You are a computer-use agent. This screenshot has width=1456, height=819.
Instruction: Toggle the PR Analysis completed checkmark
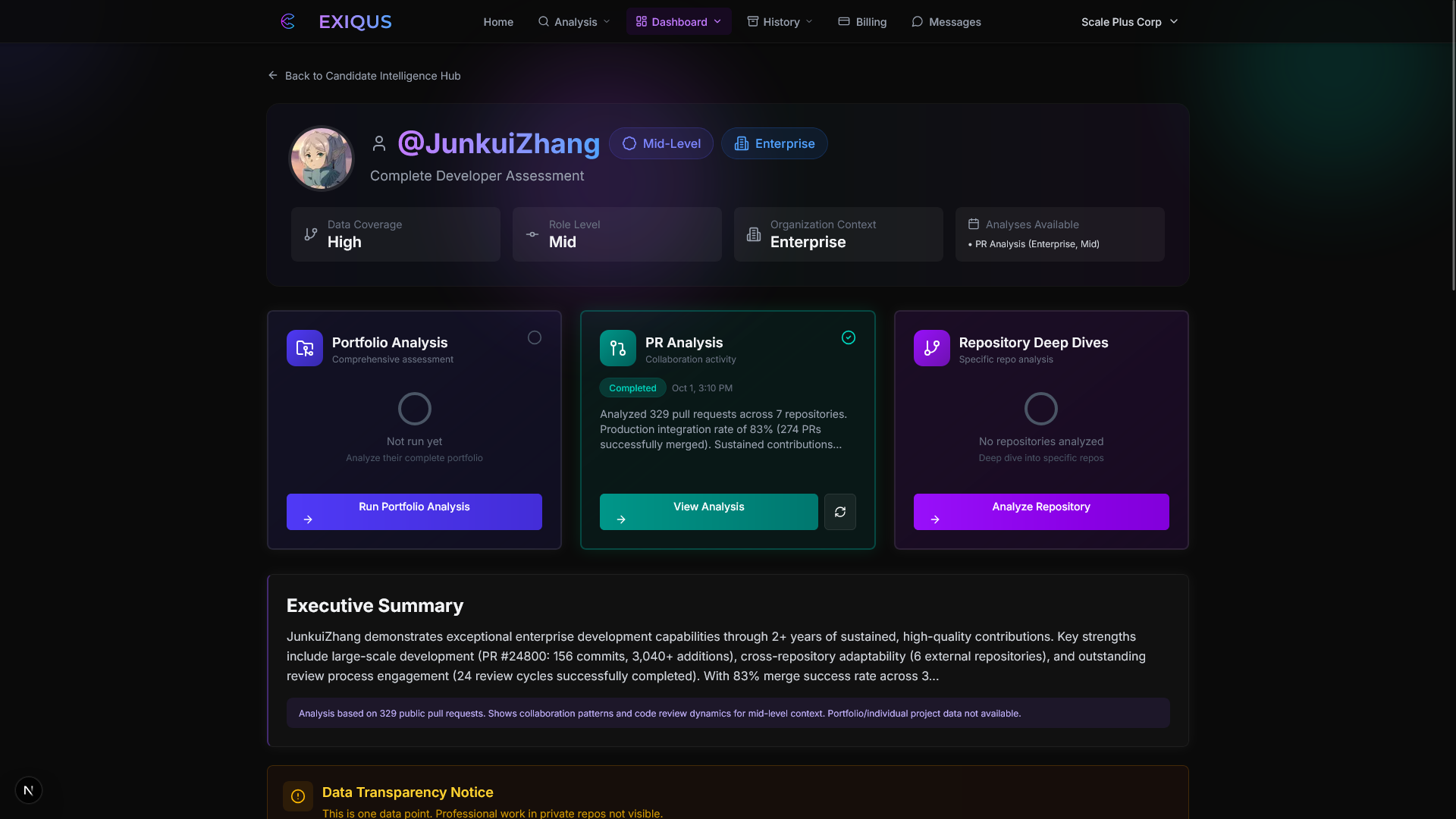[x=849, y=337]
